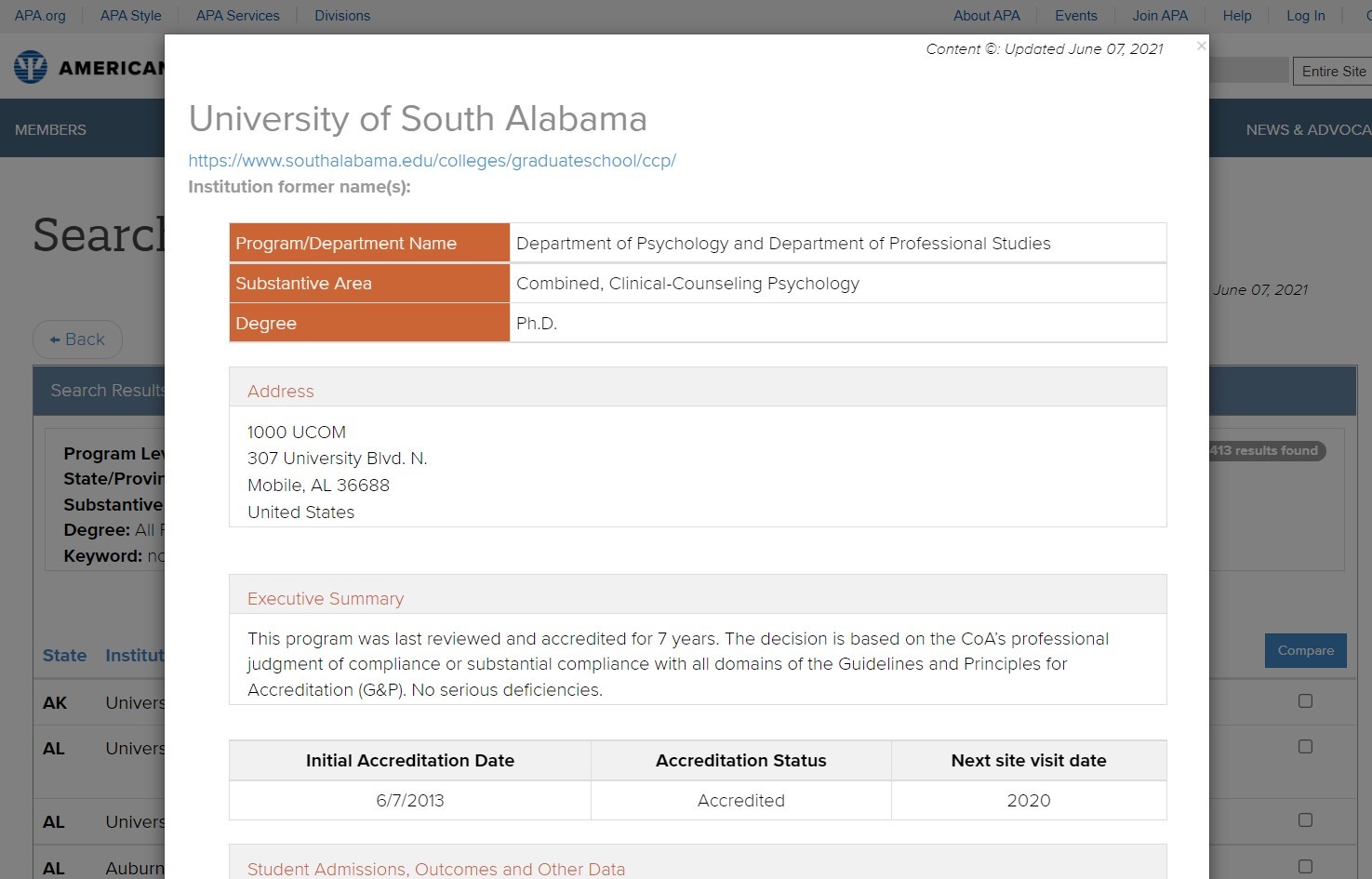Click the Back button
The image size is (1372, 879).
point(77,340)
